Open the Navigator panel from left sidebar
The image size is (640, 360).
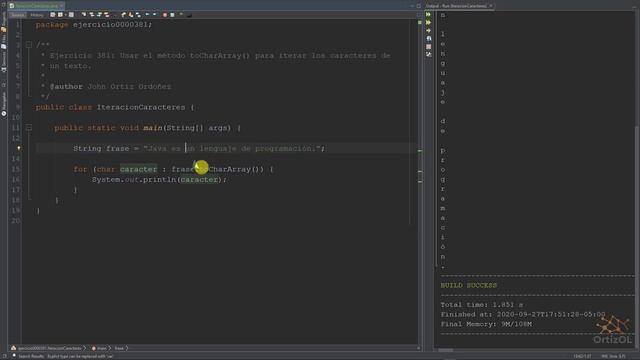(x=4, y=104)
